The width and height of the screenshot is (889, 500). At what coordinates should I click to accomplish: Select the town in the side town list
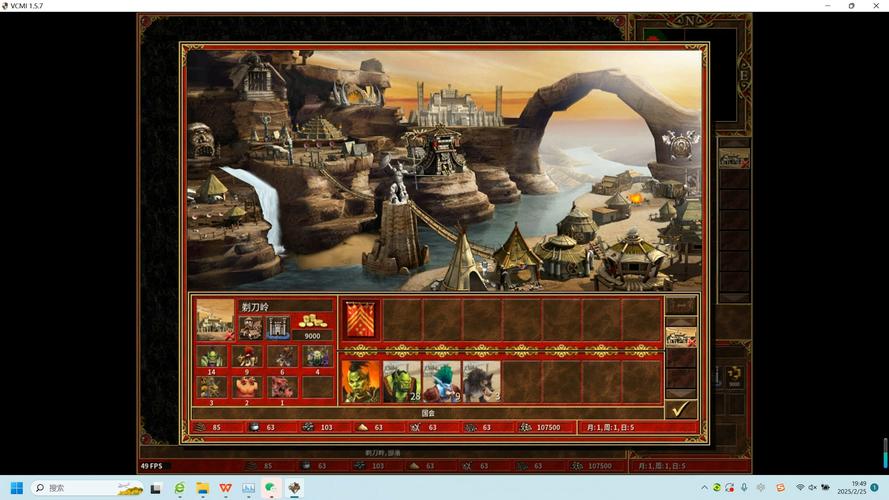[681, 337]
